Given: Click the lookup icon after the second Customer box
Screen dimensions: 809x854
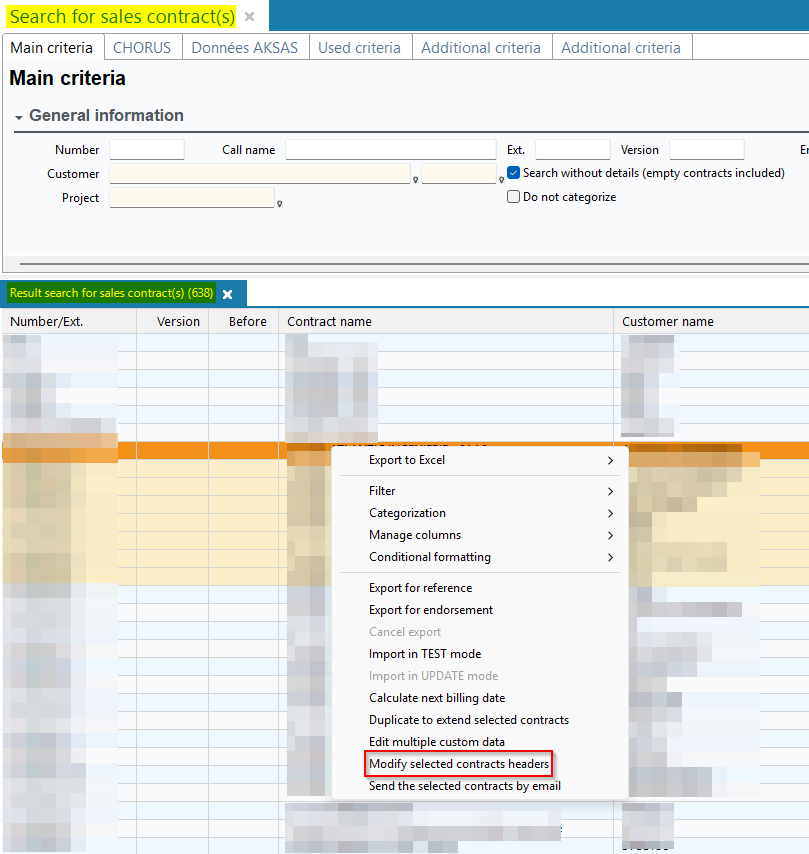Looking at the screenshot, I should (501, 180).
